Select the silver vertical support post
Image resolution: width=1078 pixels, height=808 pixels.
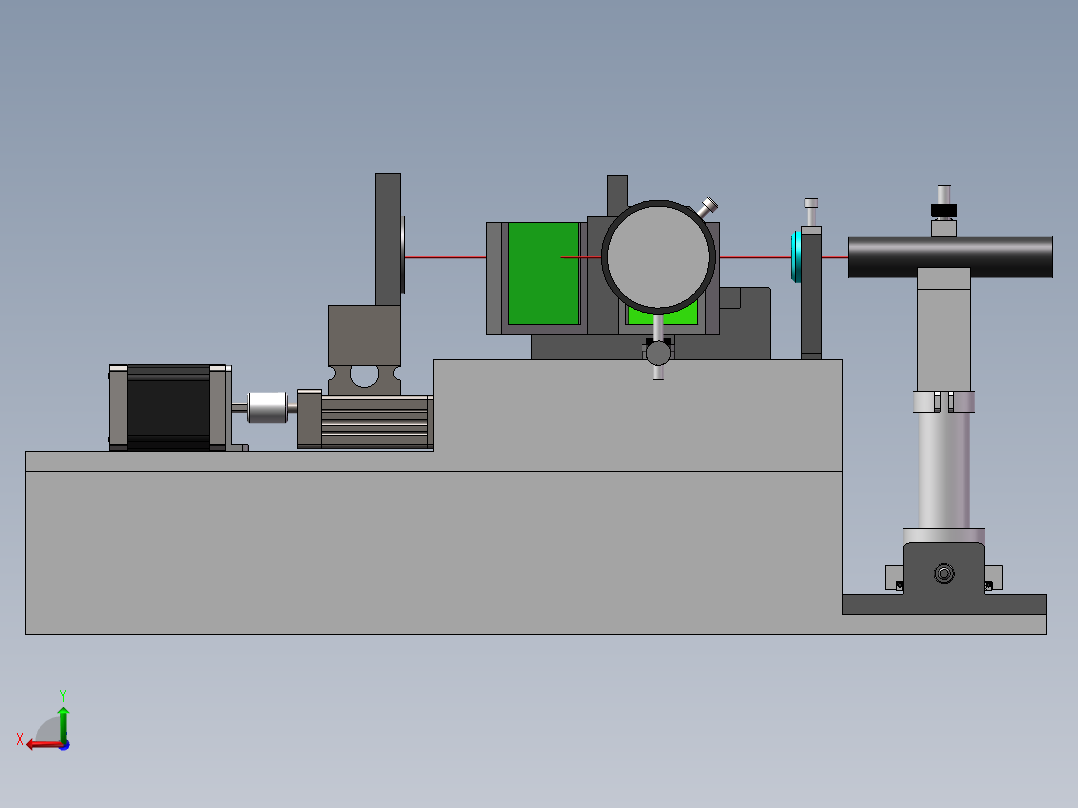[x=944, y=471]
